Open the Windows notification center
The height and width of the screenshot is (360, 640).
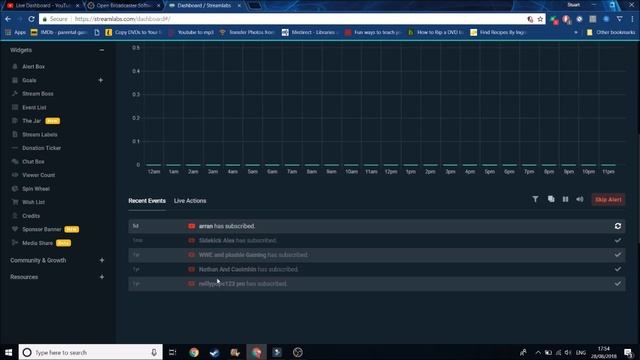[628, 352]
